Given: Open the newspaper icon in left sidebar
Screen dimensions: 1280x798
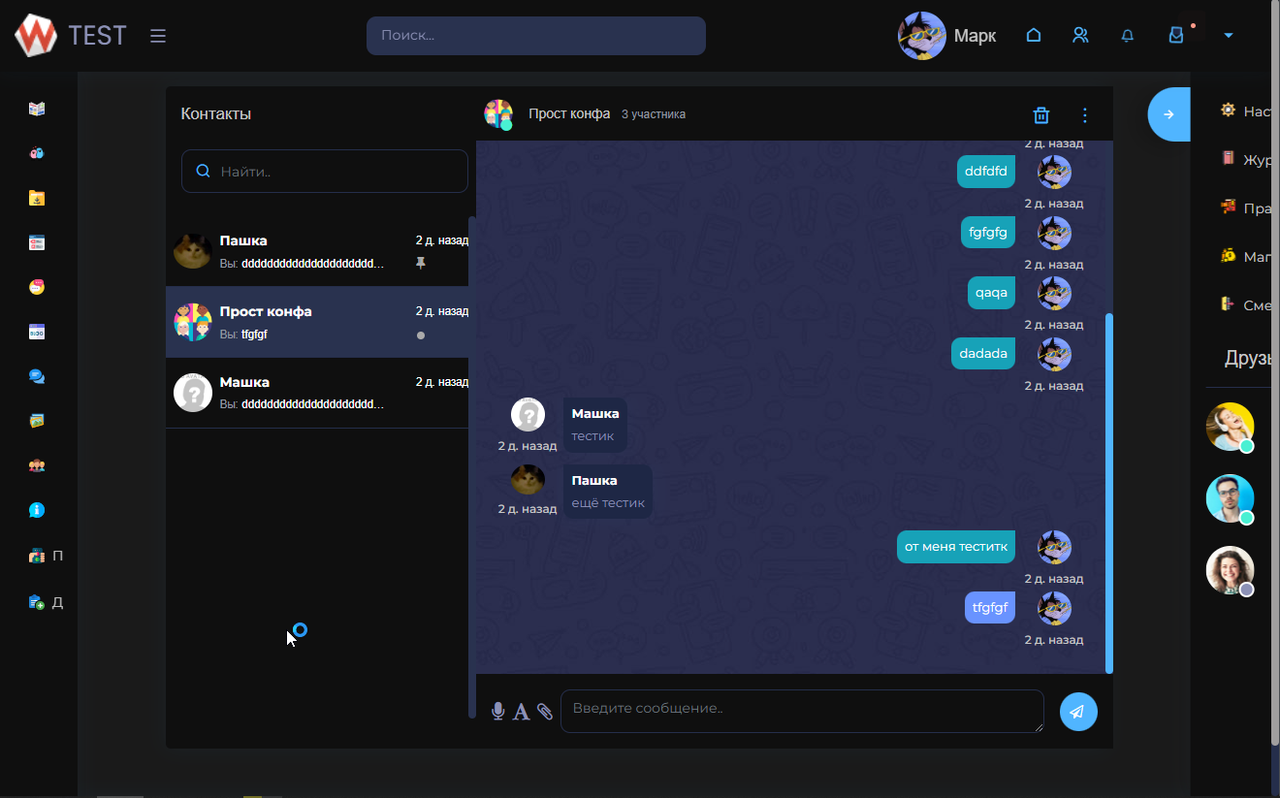Looking at the screenshot, I should (x=37, y=109).
